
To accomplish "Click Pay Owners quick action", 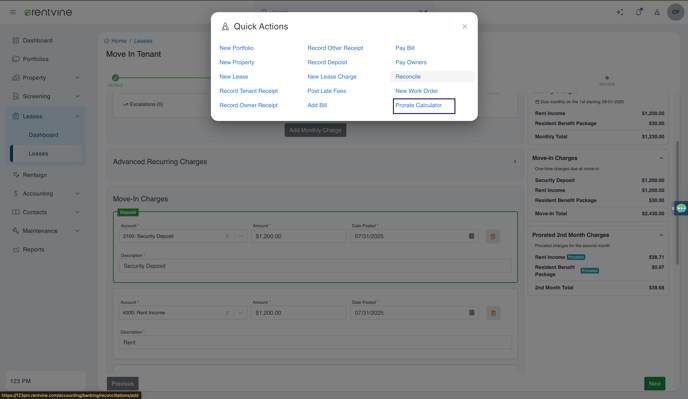I will click(411, 62).
